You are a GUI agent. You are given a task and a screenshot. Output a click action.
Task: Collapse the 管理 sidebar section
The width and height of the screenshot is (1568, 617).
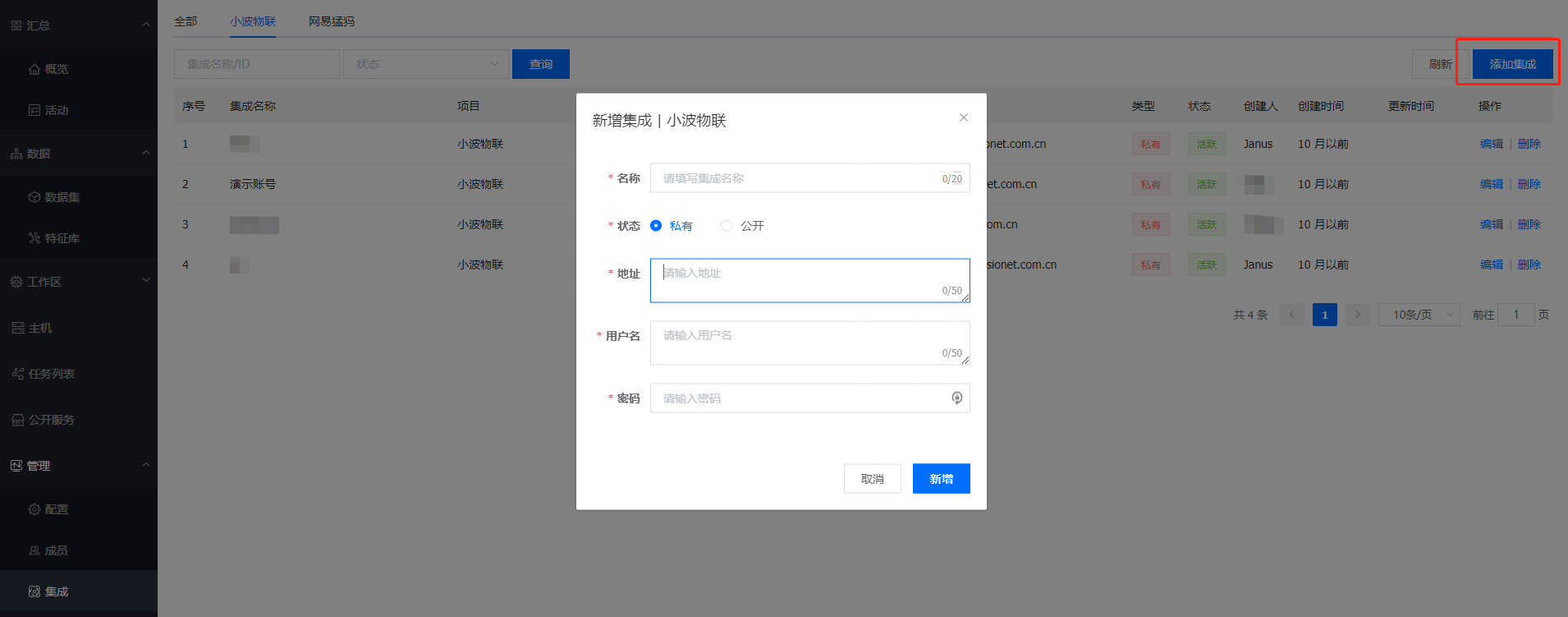(146, 465)
